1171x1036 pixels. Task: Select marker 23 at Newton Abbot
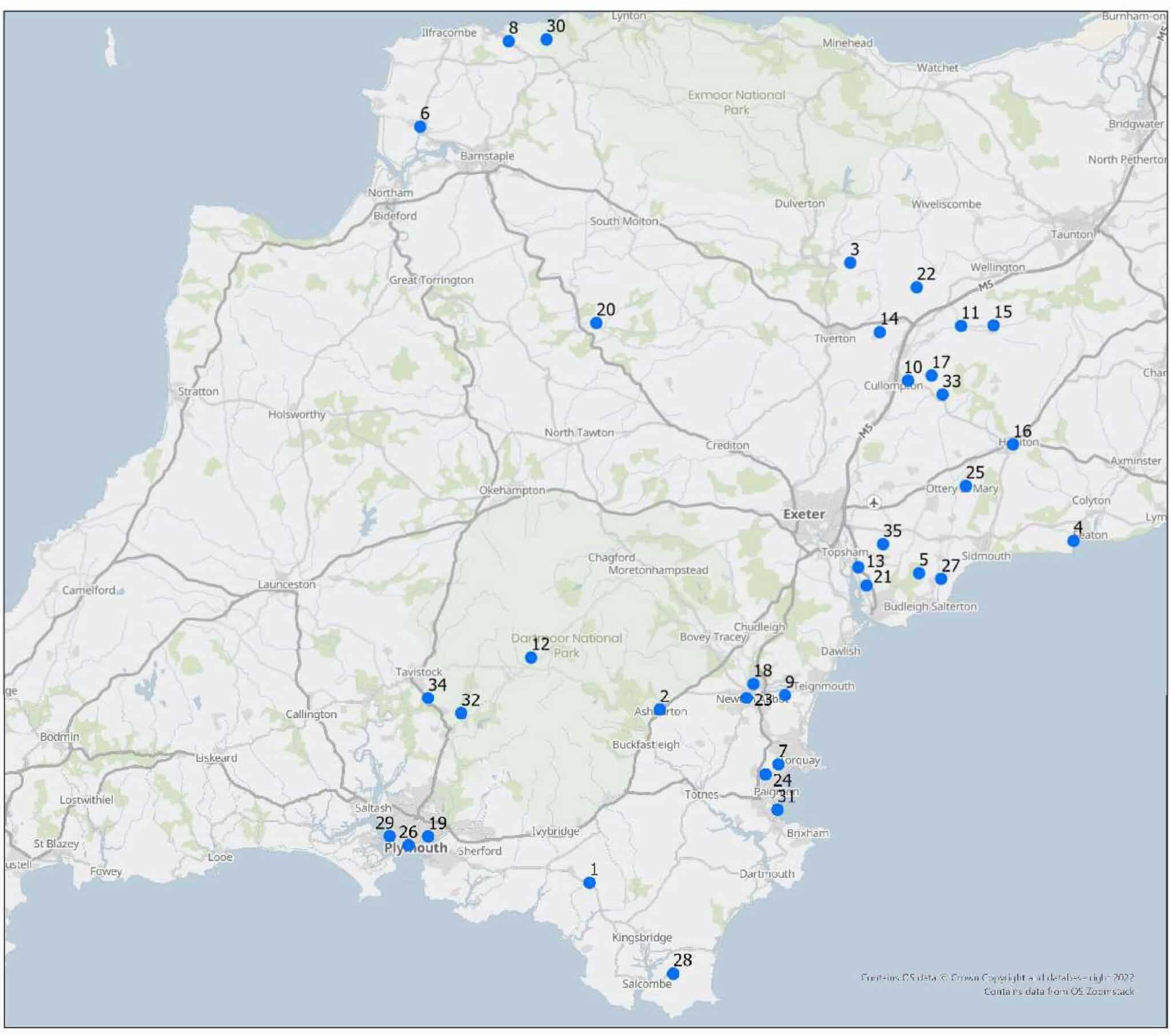pos(747,698)
